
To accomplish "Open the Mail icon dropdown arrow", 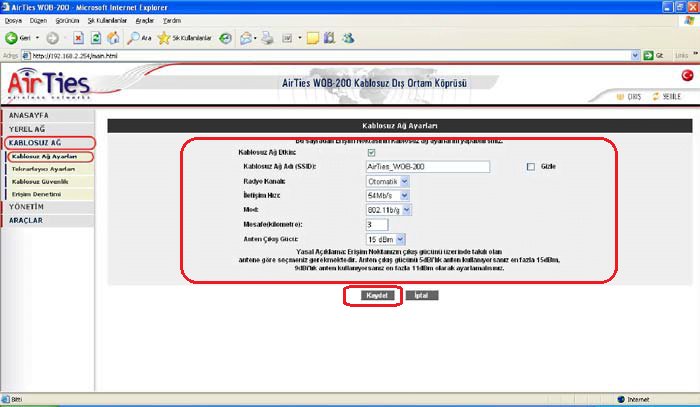I will pos(255,38).
